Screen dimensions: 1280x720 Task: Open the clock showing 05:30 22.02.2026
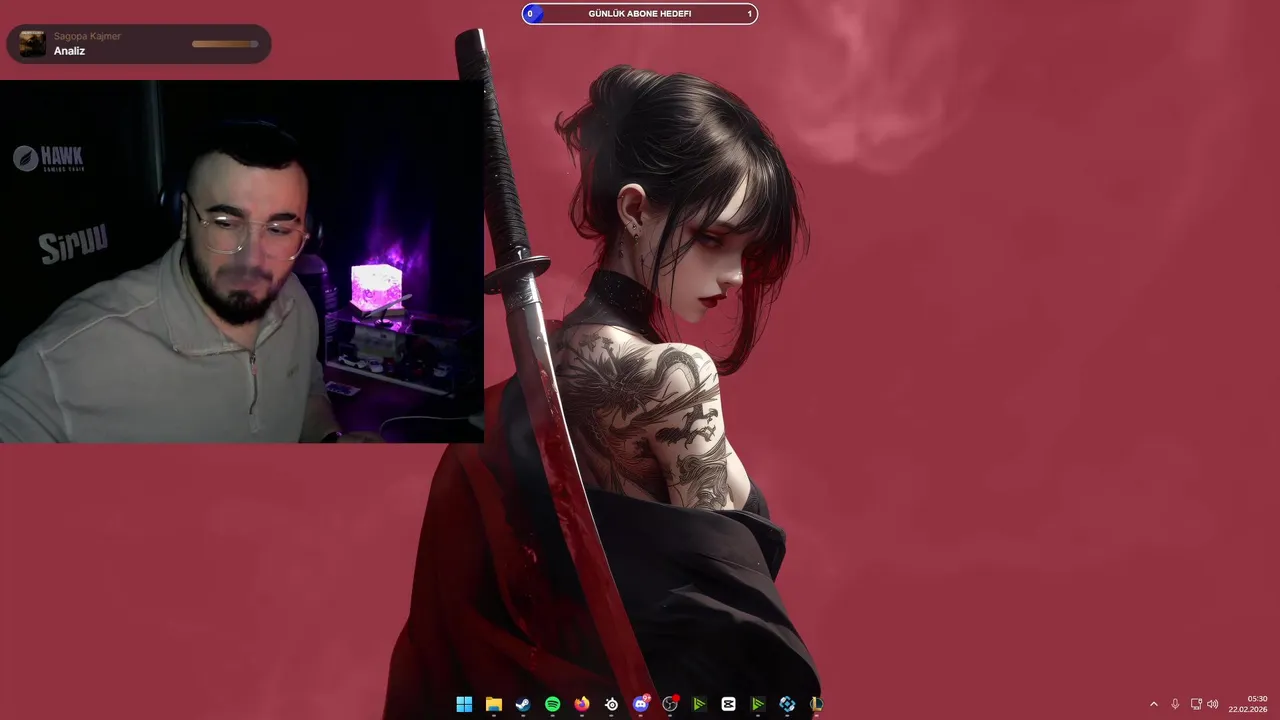click(x=1248, y=704)
